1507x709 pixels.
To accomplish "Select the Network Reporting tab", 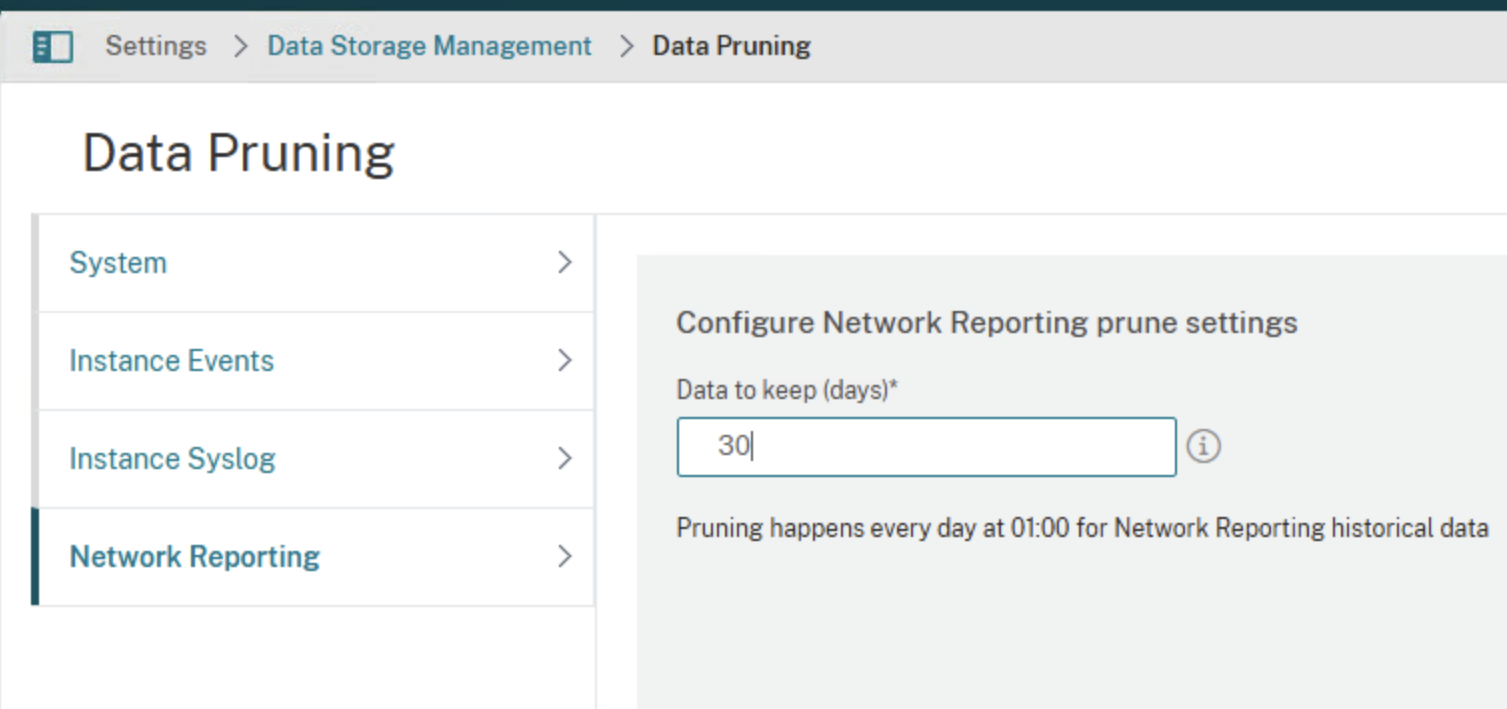I will pos(194,557).
